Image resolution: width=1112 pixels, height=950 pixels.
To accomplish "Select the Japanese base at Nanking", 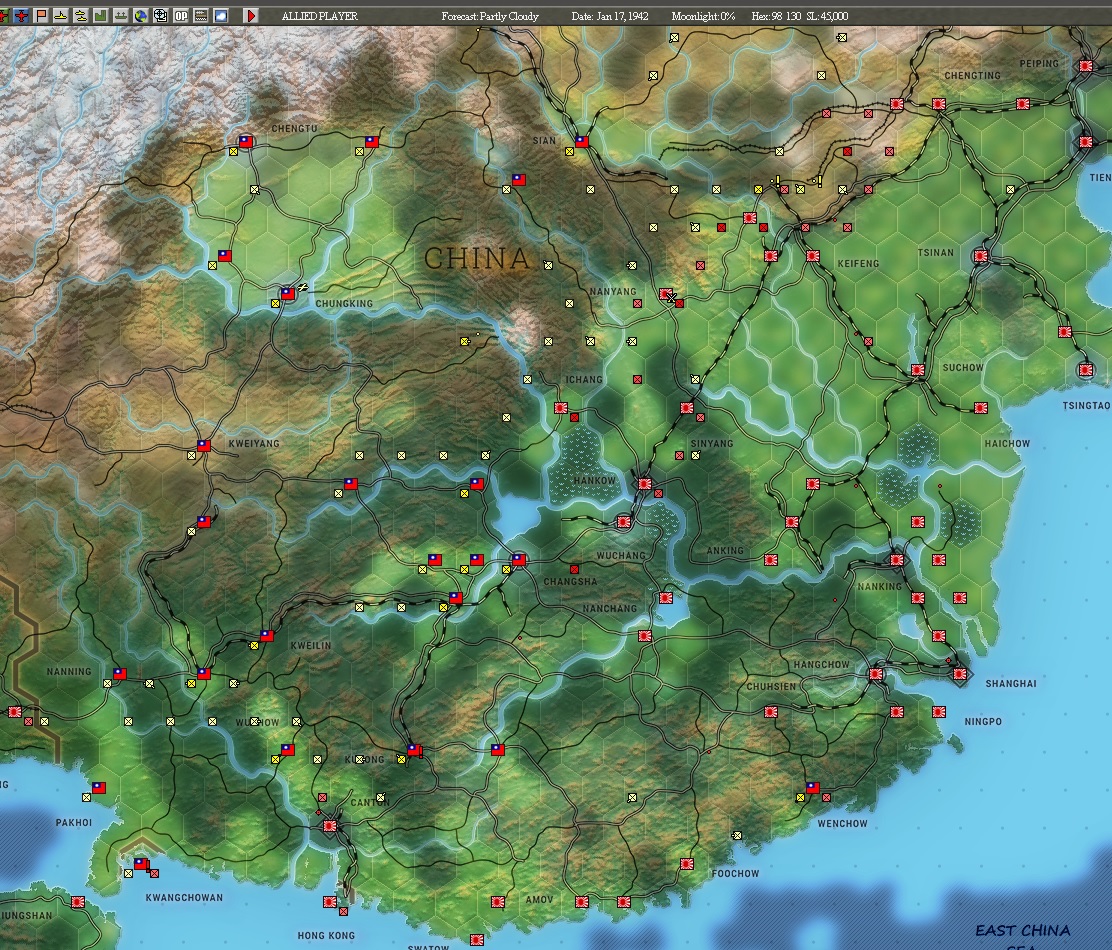I will pyautogui.click(x=896, y=559).
